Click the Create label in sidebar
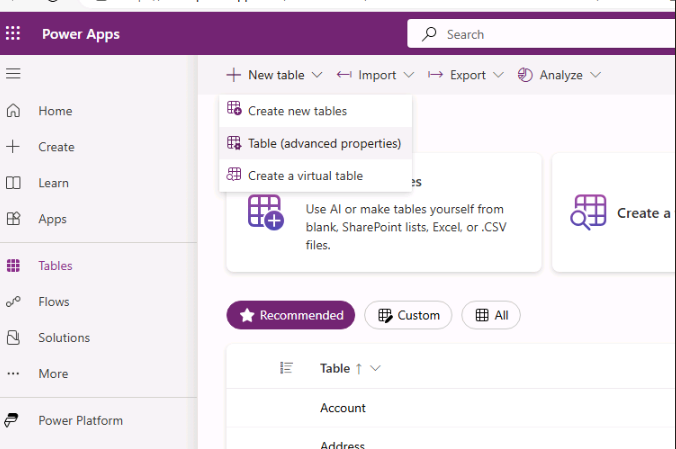Image resolution: width=676 pixels, height=449 pixels. (56, 147)
